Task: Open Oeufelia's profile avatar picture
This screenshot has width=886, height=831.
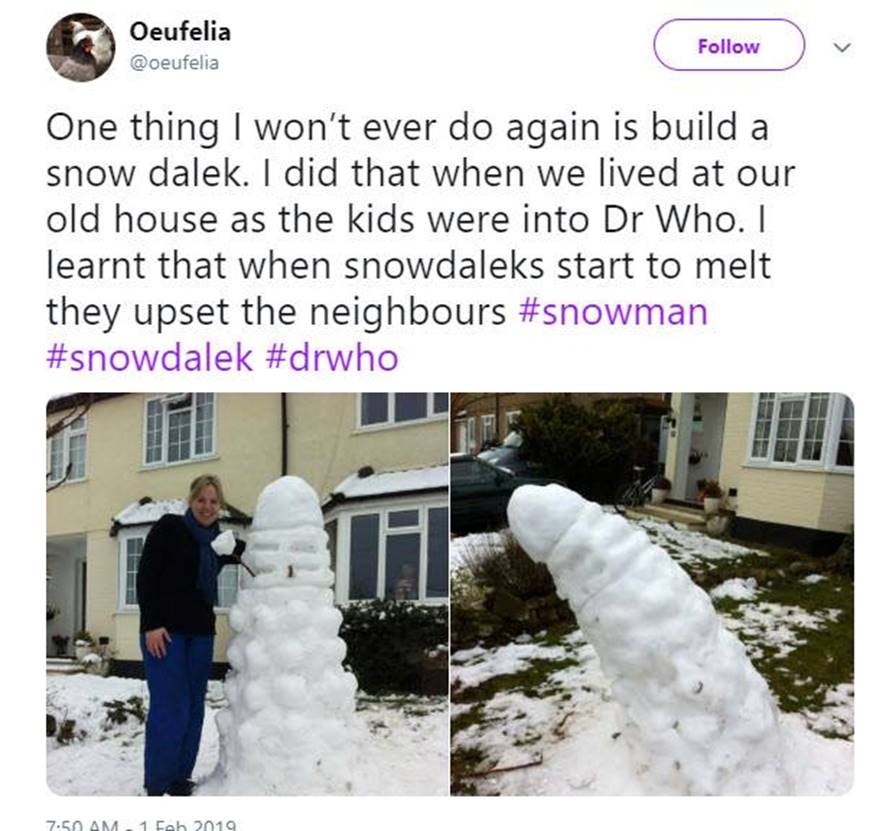Action: pos(81,47)
